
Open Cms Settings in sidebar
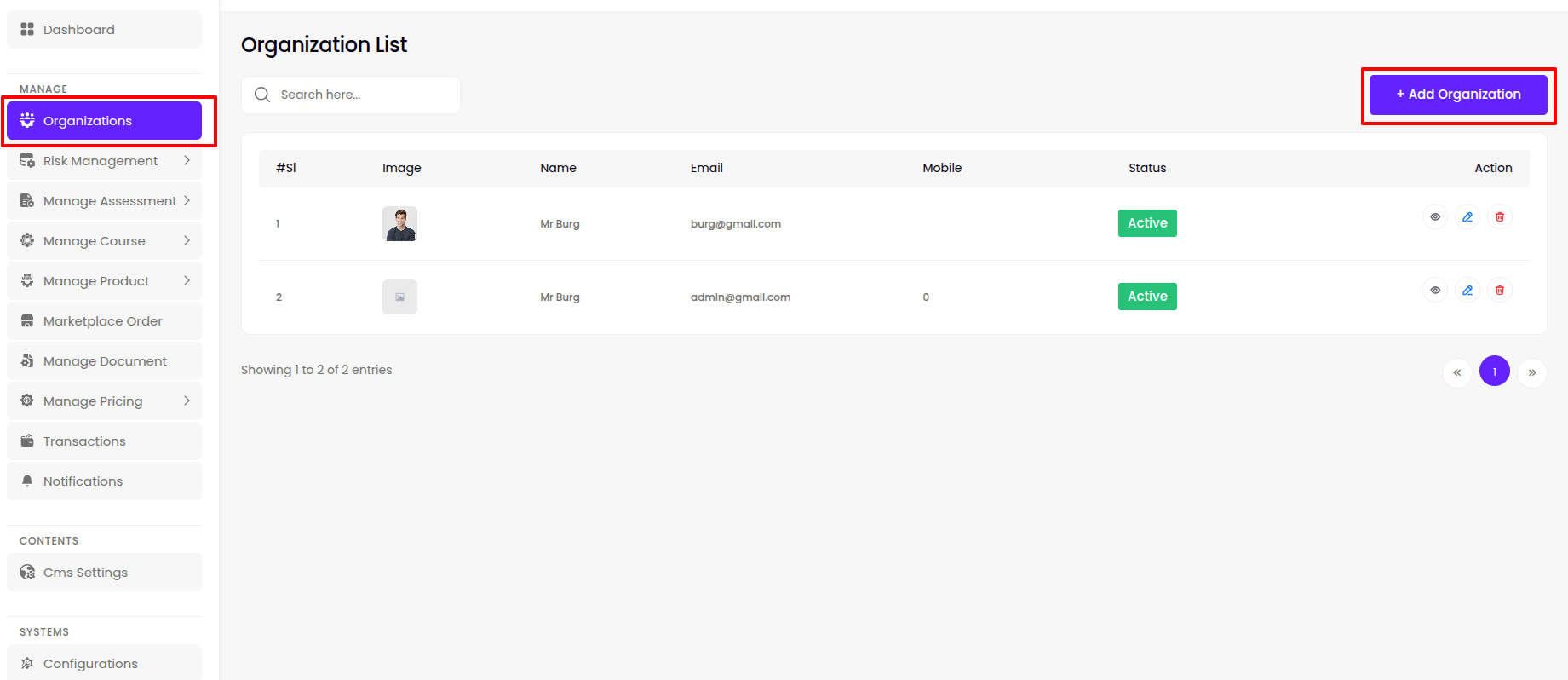coord(85,573)
